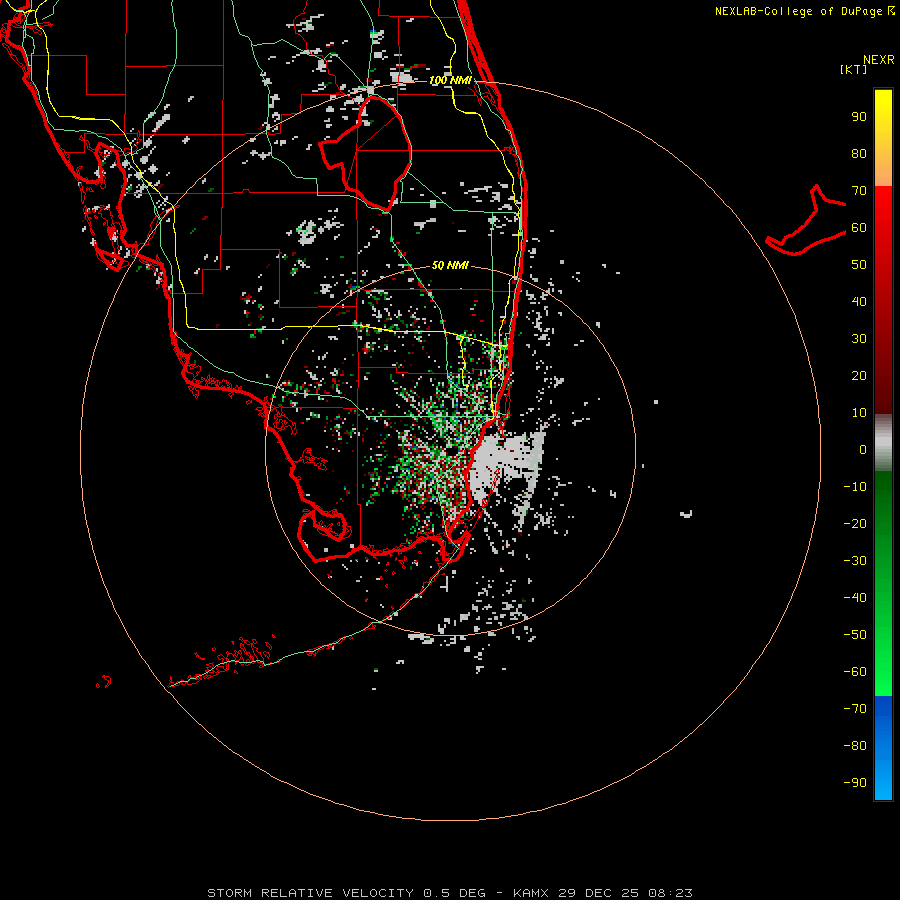This screenshot has height=900, width=900.
Task: Click the -20 scale value
Action: click(855, 524)
